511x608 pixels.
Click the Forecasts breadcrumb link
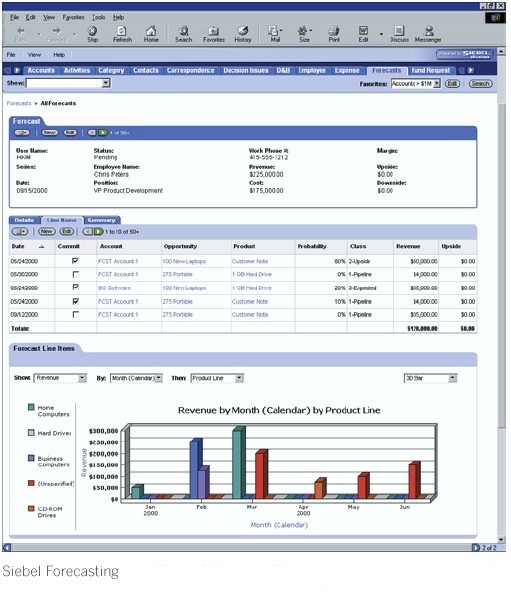click(19, 104)
